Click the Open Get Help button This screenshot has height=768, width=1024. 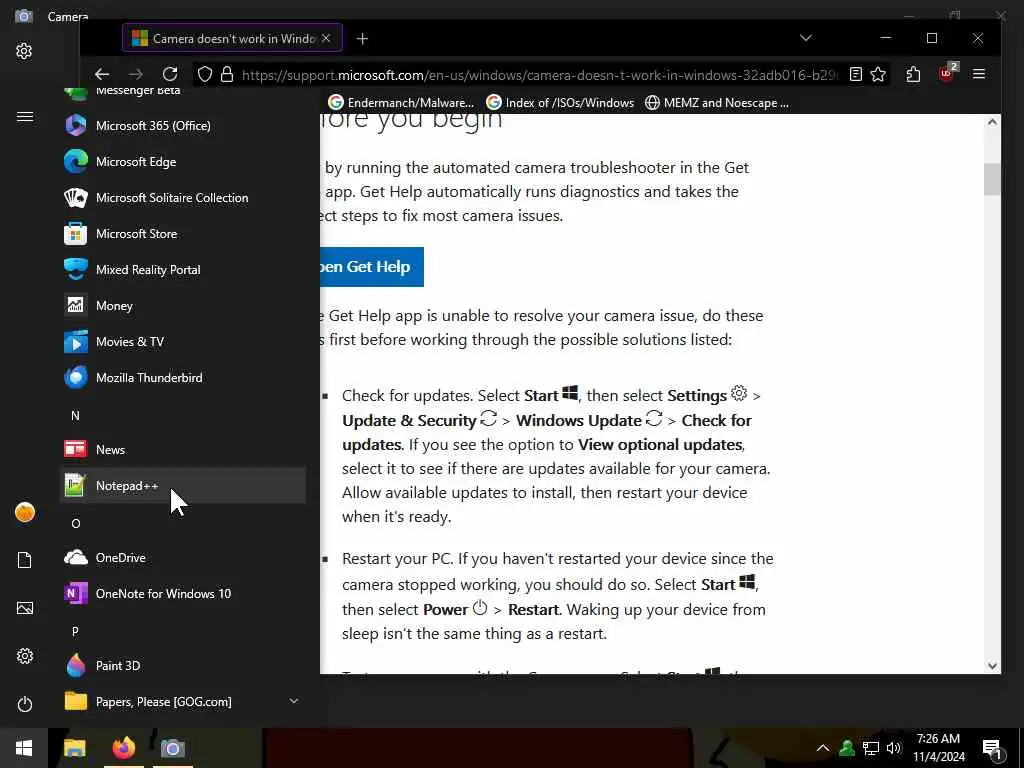coord(372,266)
